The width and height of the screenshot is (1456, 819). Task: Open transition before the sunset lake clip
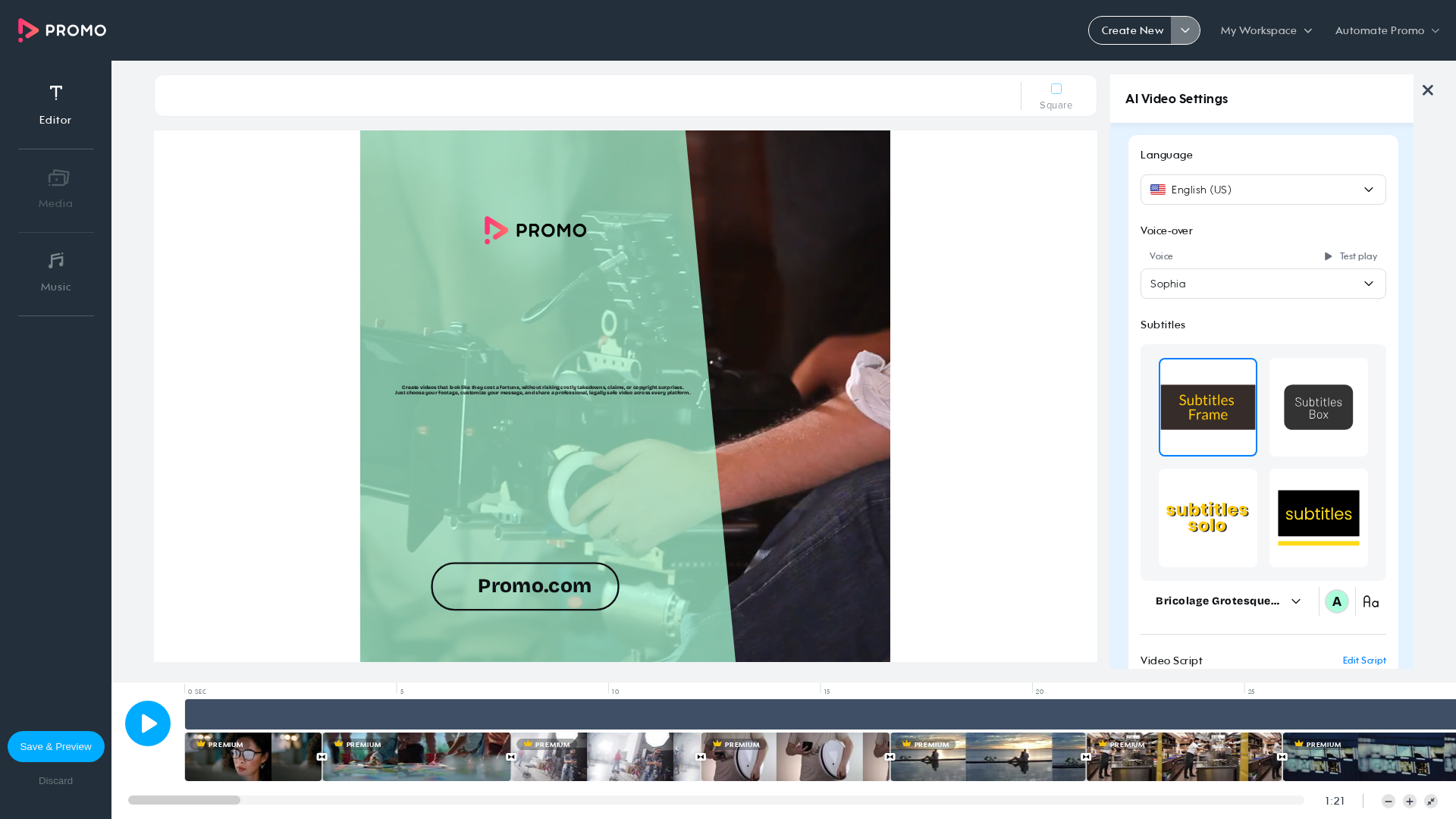890,757
